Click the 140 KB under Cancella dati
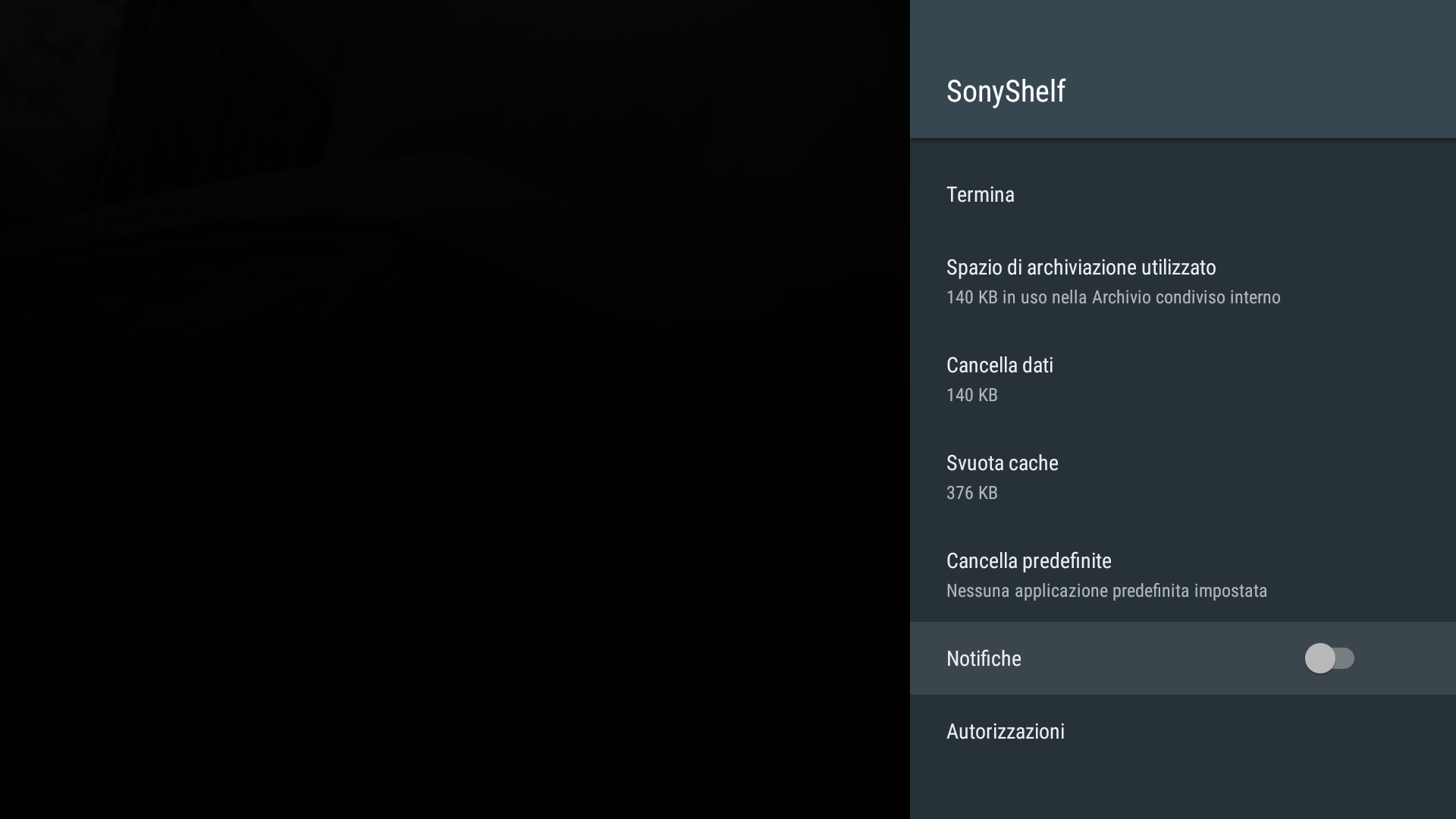 point(971,394)
